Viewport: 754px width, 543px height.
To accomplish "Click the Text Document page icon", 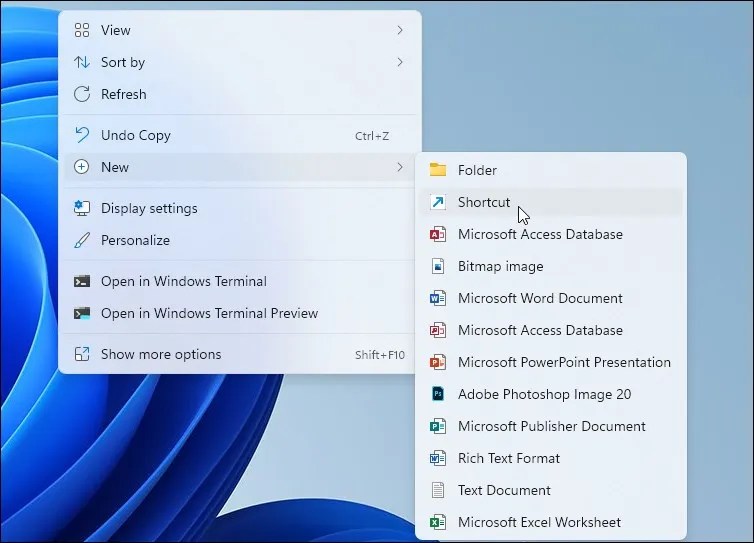I will pyautogui.click(x=438, y=490).
